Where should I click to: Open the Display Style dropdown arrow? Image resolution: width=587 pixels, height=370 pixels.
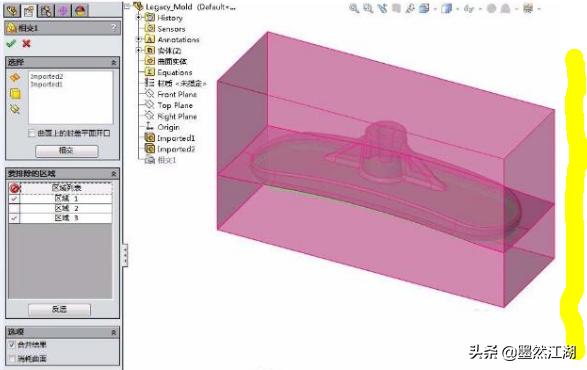(x=458, y=9)
